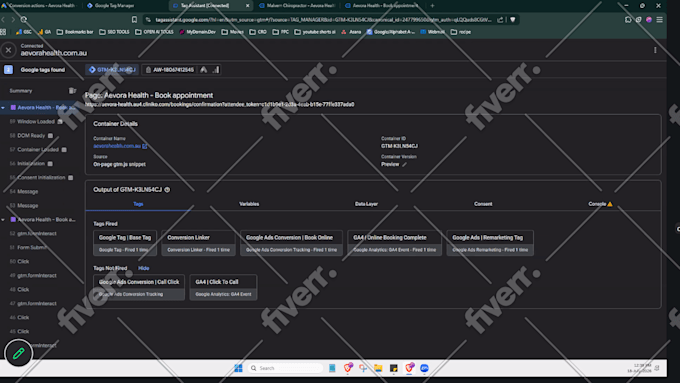Screen dimensions: 680x383
Task: Open the Windows Start menu
Action: click(238, 368)
